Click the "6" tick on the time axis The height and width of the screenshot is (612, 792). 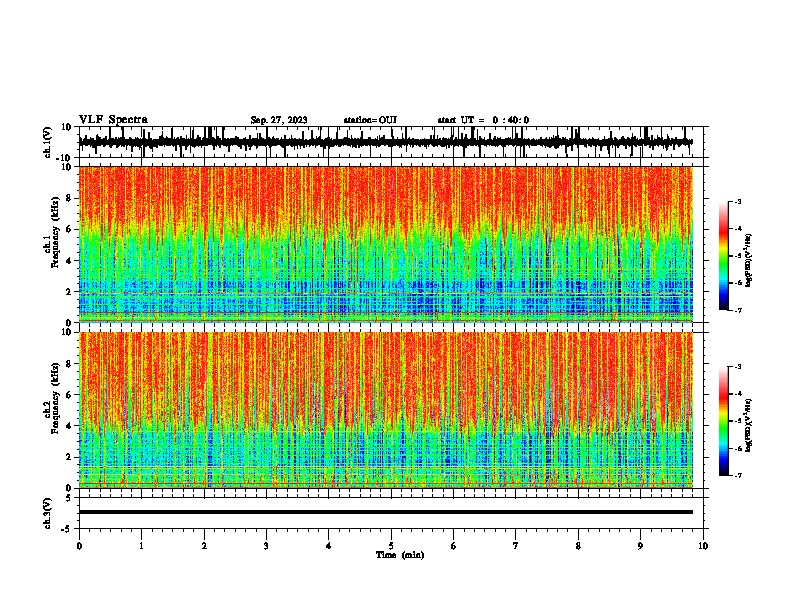pos(454,546)
